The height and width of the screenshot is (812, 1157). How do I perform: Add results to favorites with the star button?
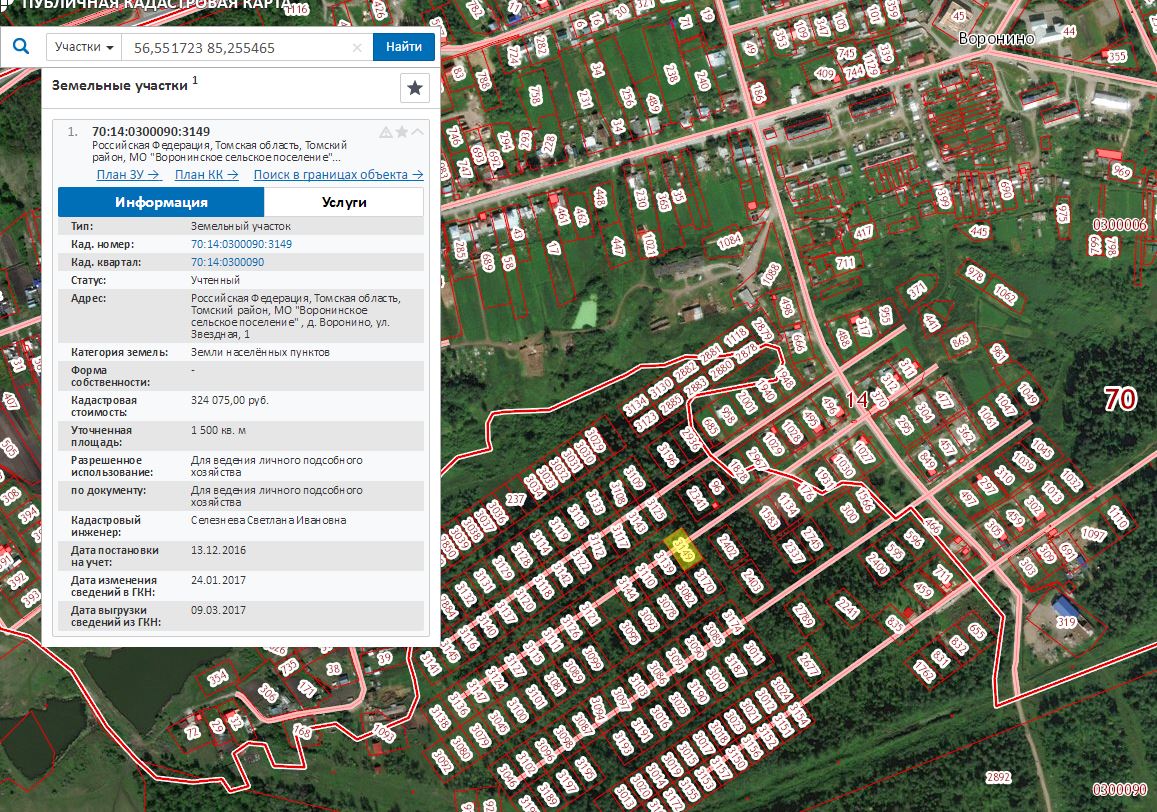(x=415, y=88)
